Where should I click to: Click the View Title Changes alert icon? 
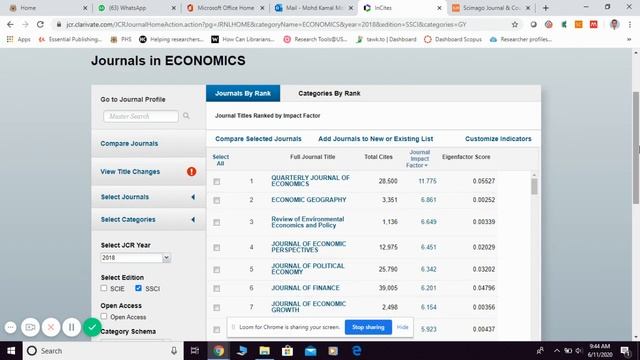click(x=191, y=171)
